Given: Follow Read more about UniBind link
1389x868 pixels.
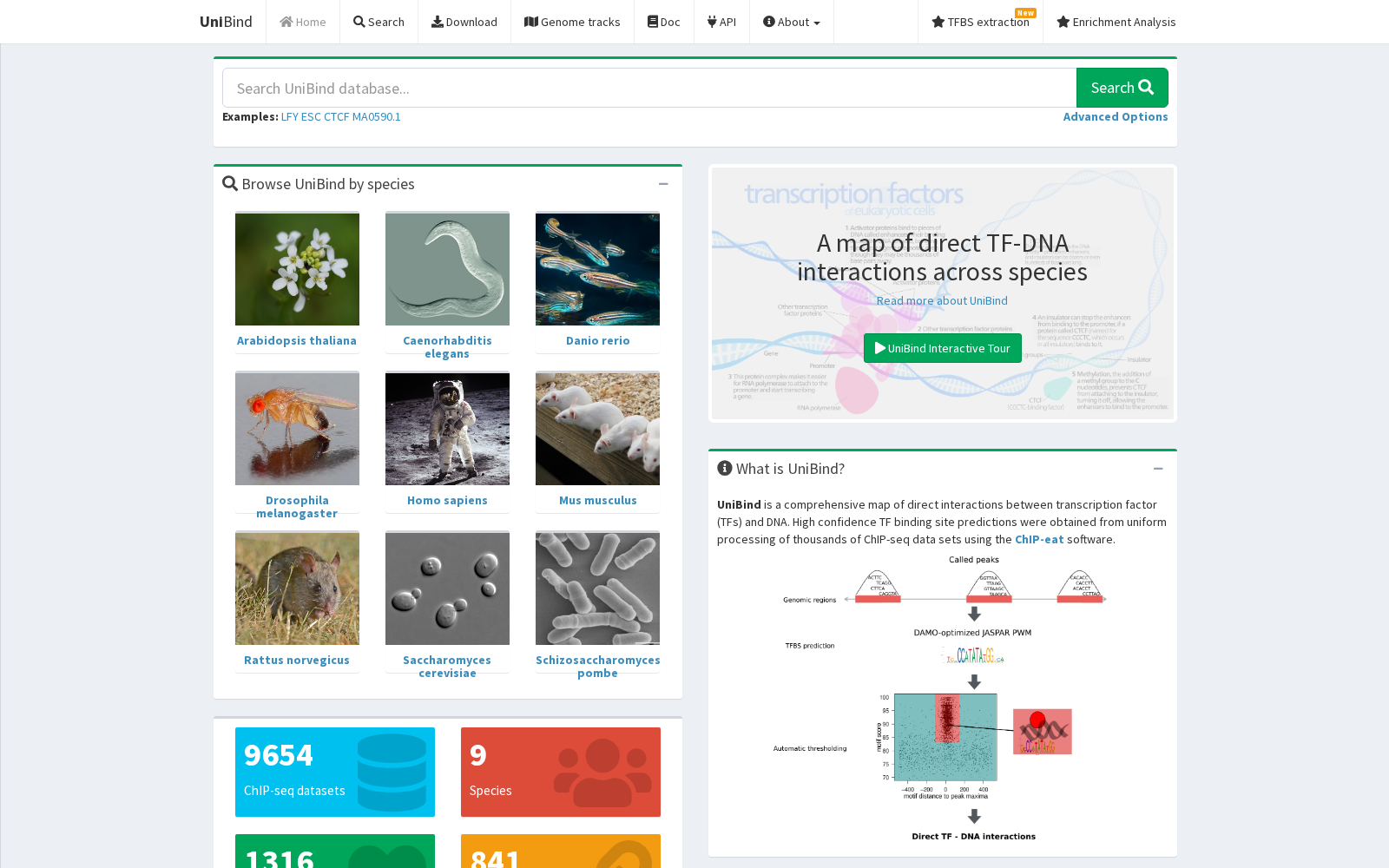Looking at the screenshot, I should click(x=942, y=300).
